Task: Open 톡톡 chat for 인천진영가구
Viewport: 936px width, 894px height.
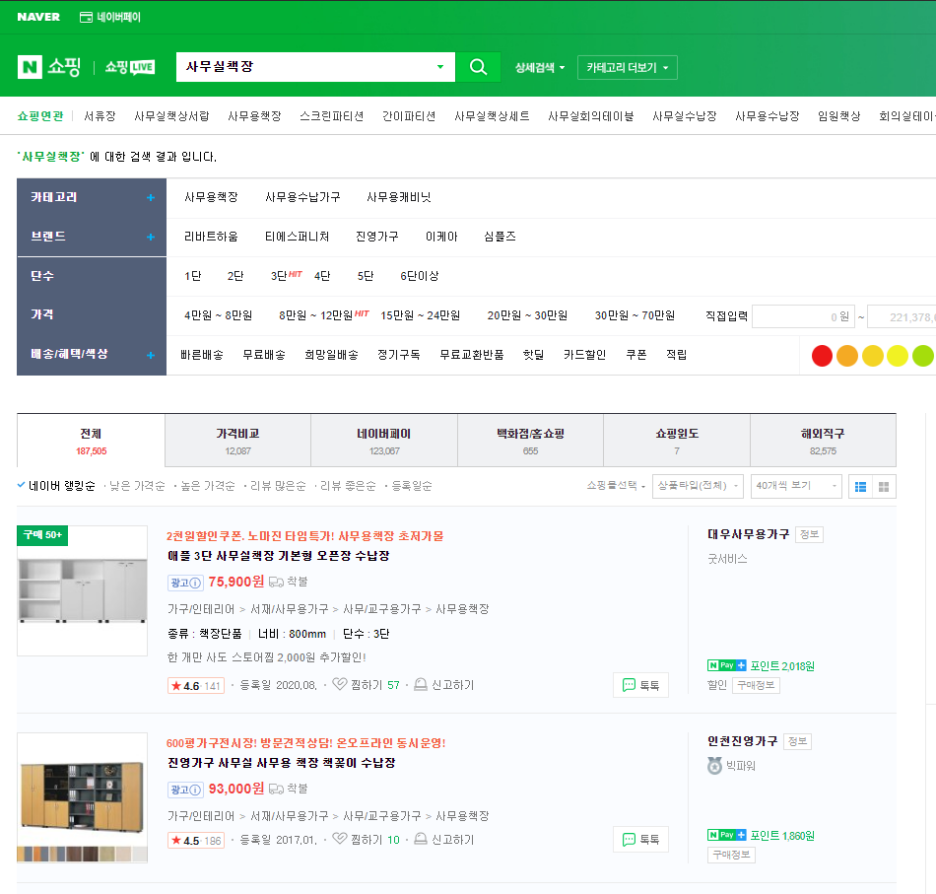Action: point(641,839)
